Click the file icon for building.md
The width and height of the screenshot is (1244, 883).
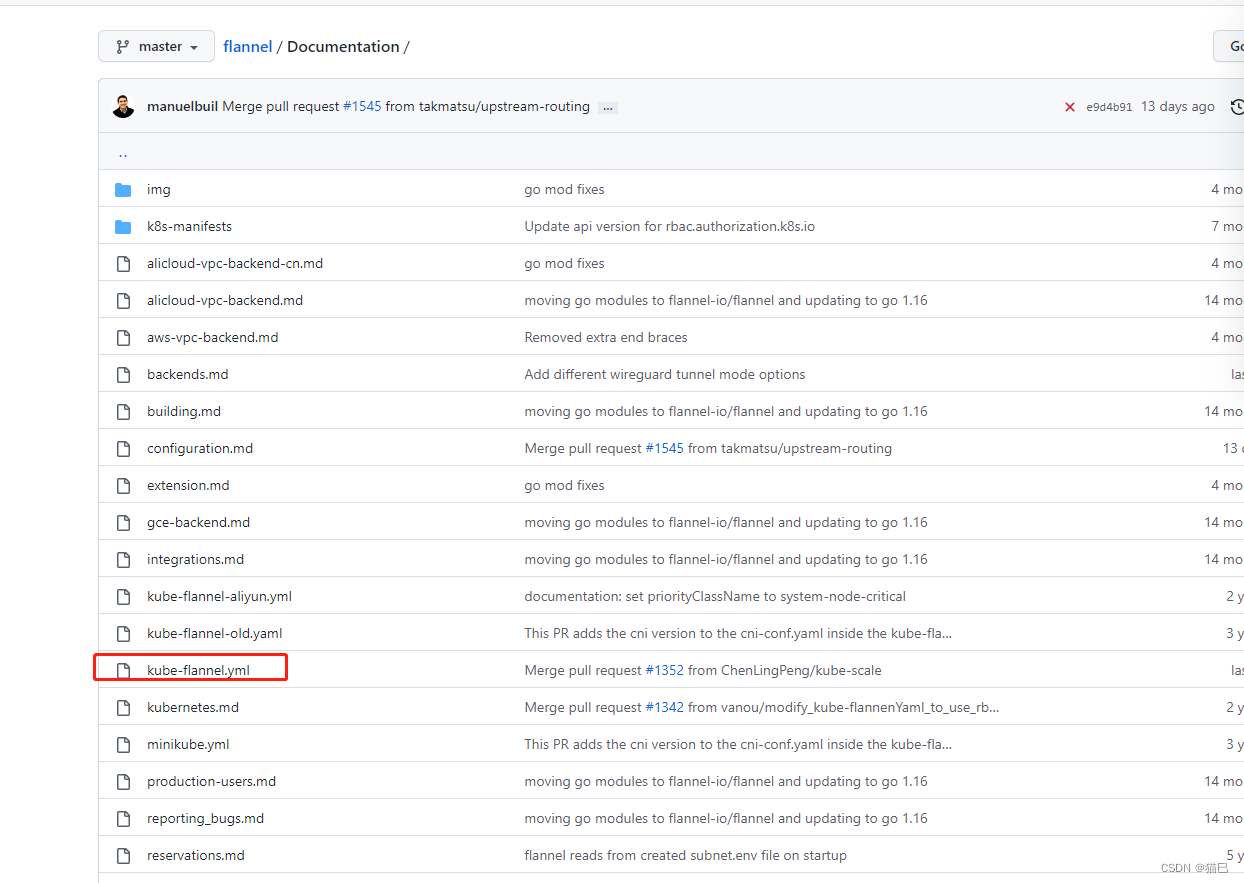click(x=123, y=411)
